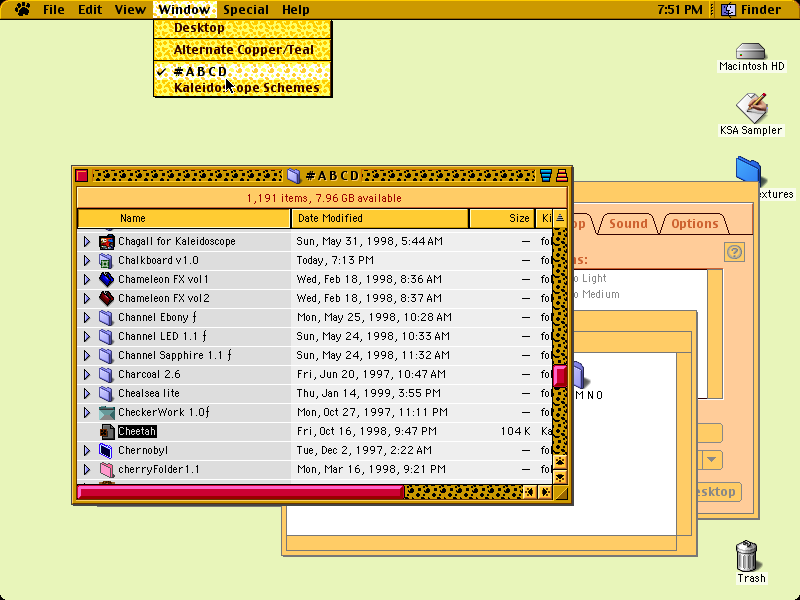Click the help question mark in Appearance window
This screenshot has height=600, width=800.
734,252
